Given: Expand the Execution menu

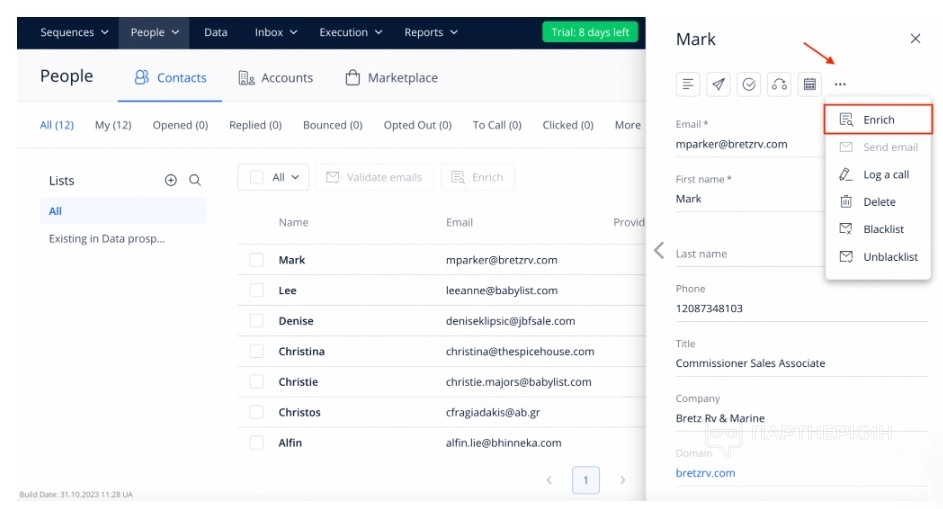Looking at the screenshot, I should tap(351, 32).
